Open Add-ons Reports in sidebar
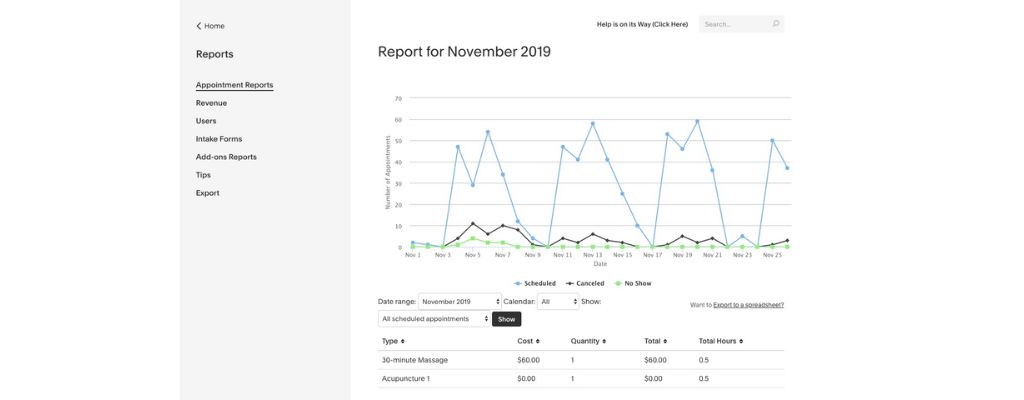Viewport: 1024px width, 400px height. (x=226, y=157)
